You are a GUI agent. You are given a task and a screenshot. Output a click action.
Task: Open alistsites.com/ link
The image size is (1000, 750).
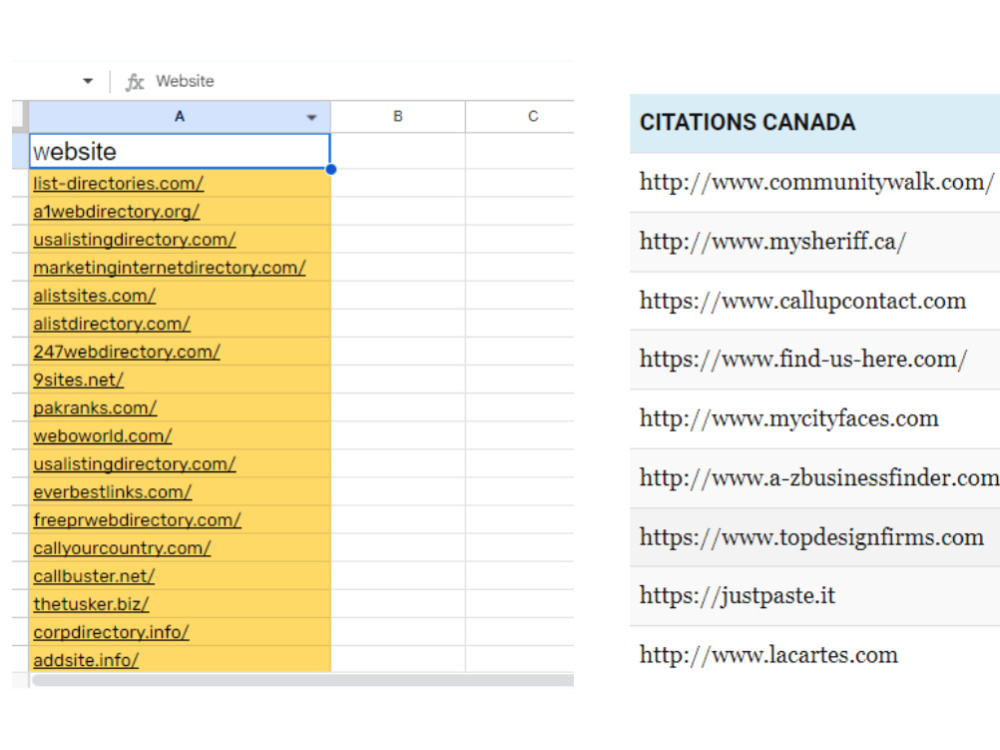point(94,296)
